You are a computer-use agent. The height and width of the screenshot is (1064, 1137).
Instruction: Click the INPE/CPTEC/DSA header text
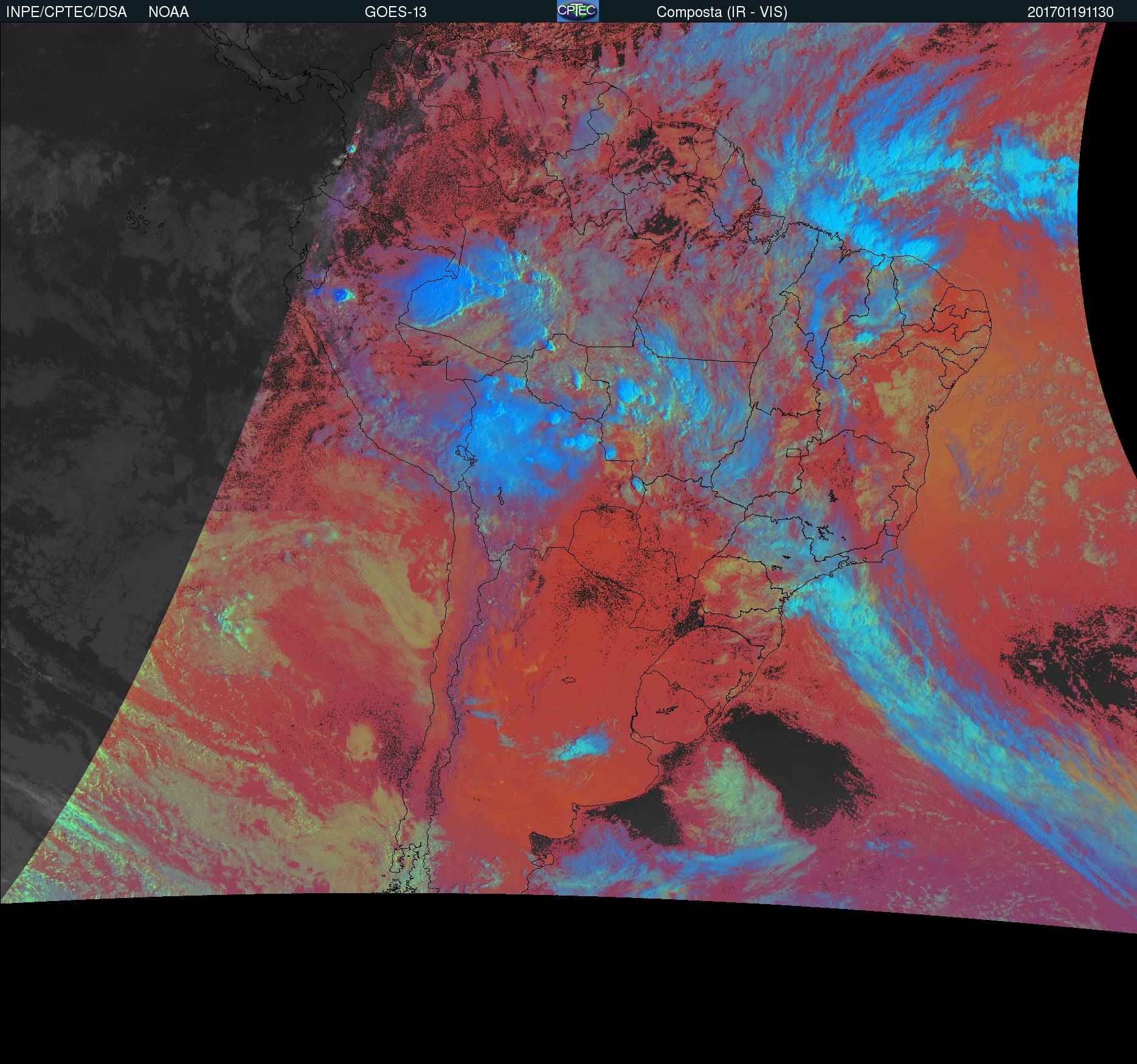(66, 12)
